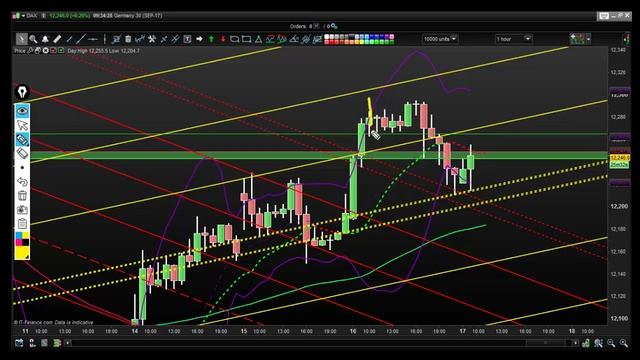Select the highlighter marker in annotation toolbar
The height and width of the screenshot is (360, 640).
coord(22,139)
